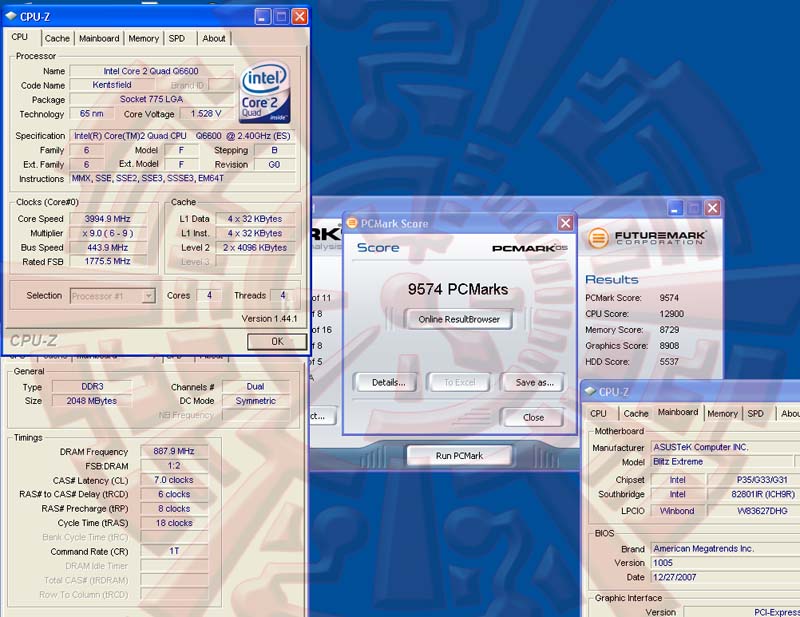Click the Command Rate value 1T
Viewport: 800px width, 617px height.
pos(174,551)
